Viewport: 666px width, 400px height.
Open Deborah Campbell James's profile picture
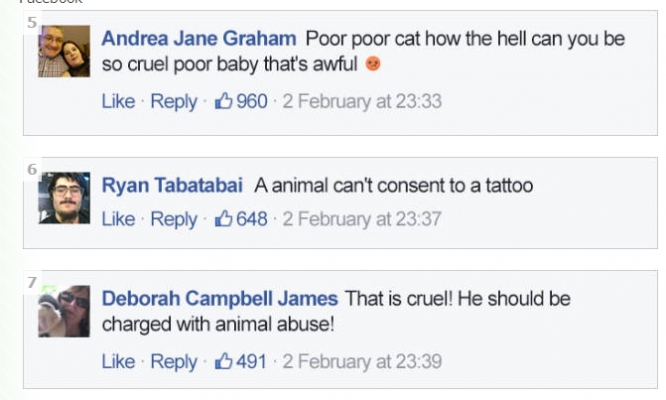[x=64, y=312]
